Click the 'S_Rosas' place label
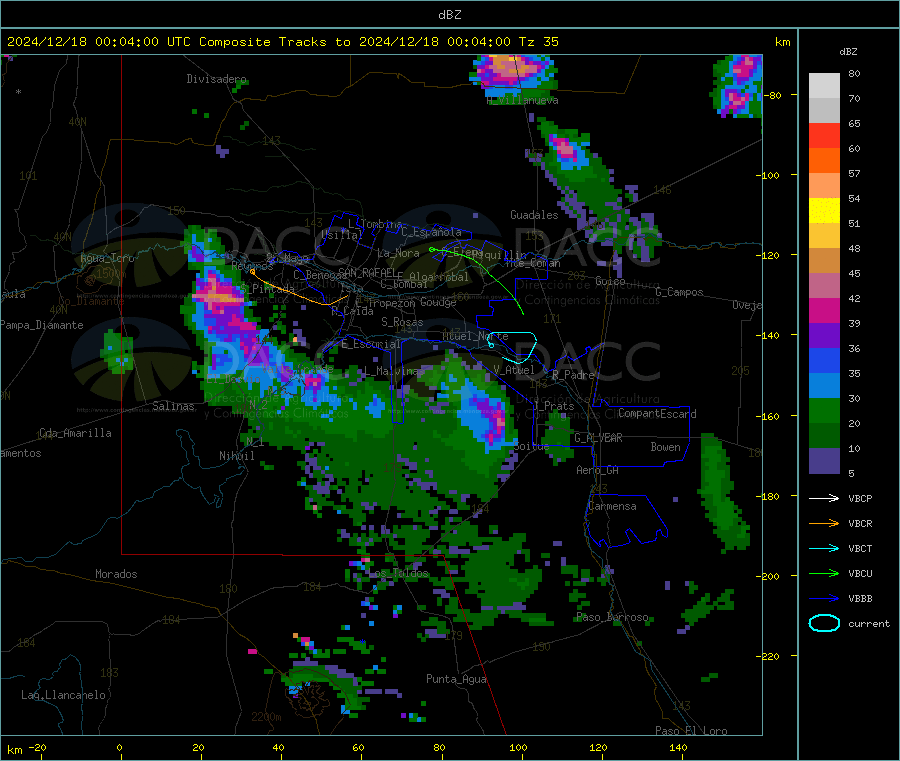Viewport: 900px width, 761px height. pos(402,323)
